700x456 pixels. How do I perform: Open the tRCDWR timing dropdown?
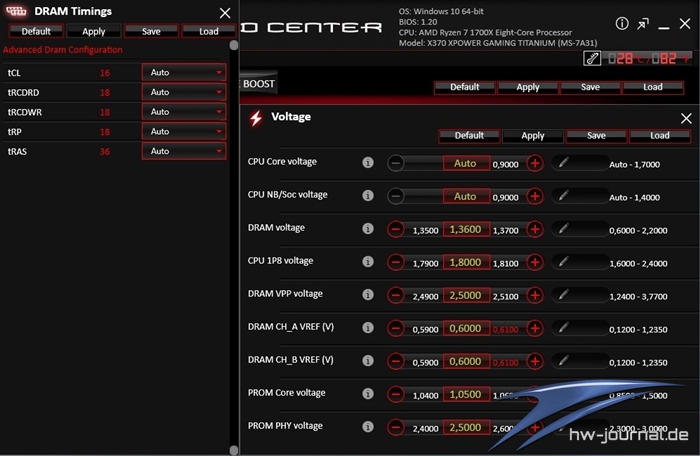184,112
